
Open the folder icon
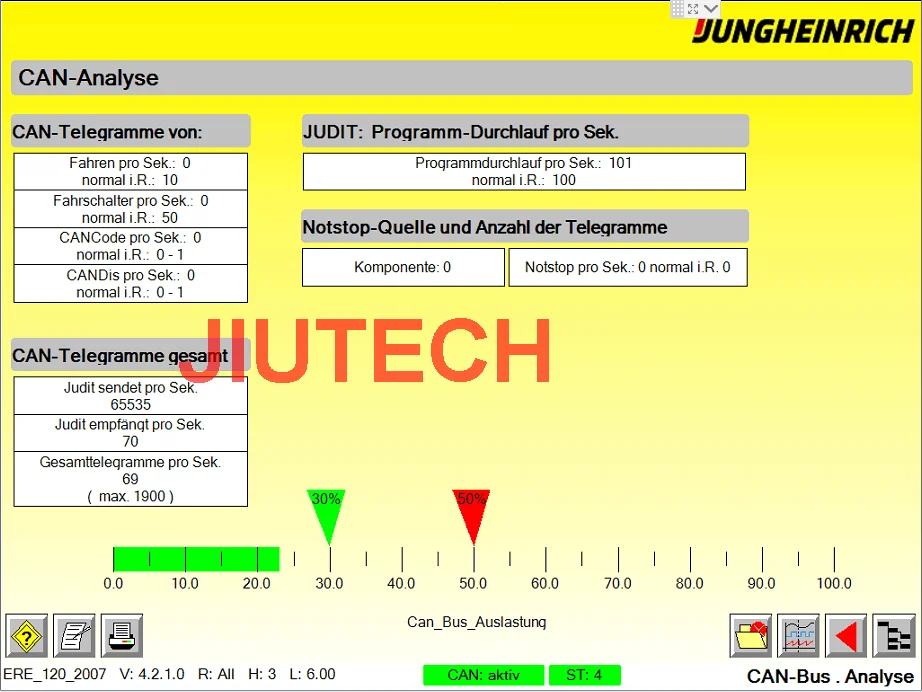(x=751, y=636)
